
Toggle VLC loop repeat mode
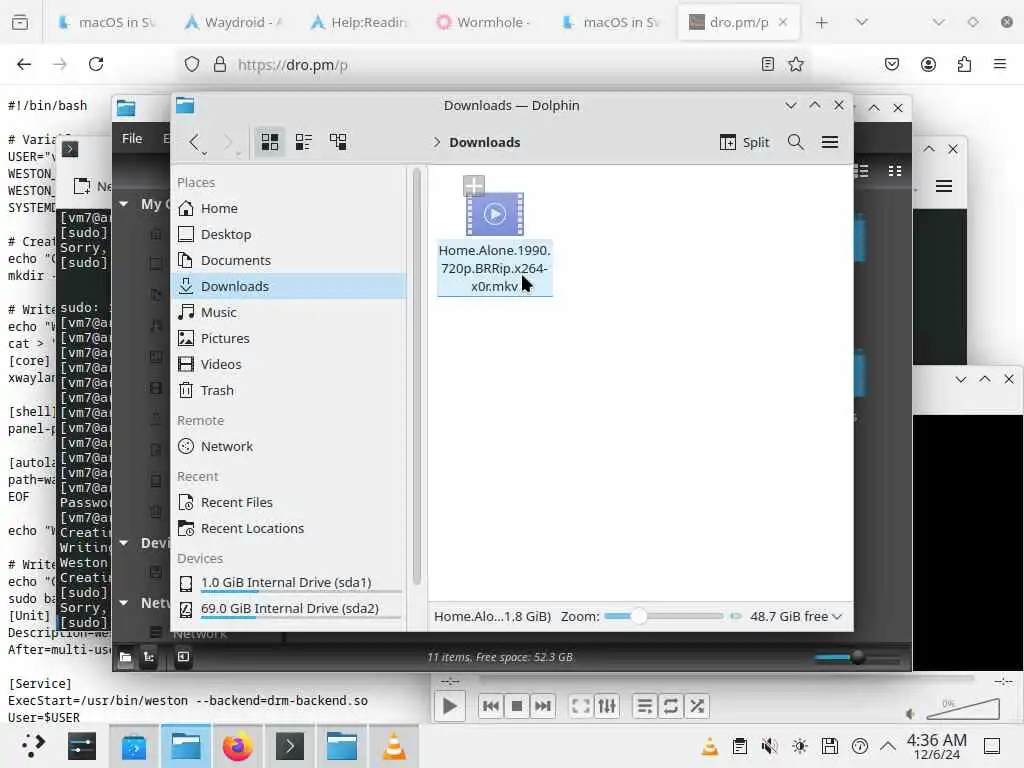click(x=671, y=706)
